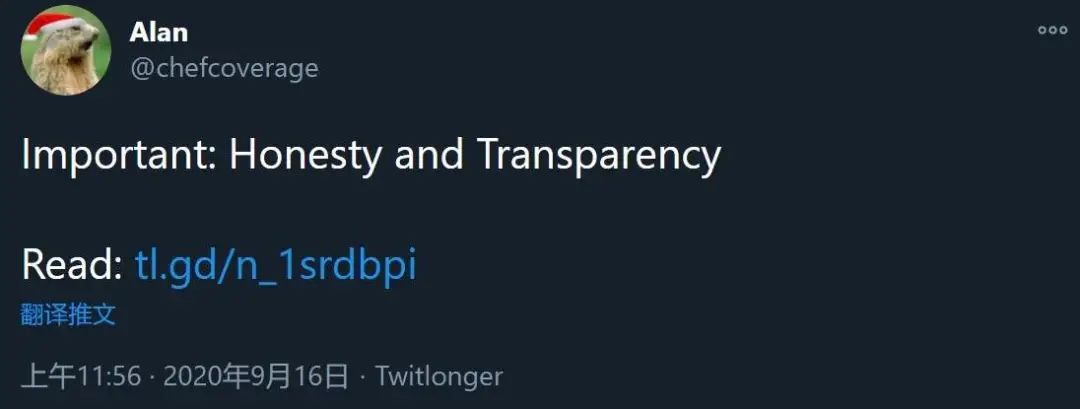This screenshot has width=1080, height=409.
Task: Click Alan's groundhog profile avatar
Action: point(66,50)
